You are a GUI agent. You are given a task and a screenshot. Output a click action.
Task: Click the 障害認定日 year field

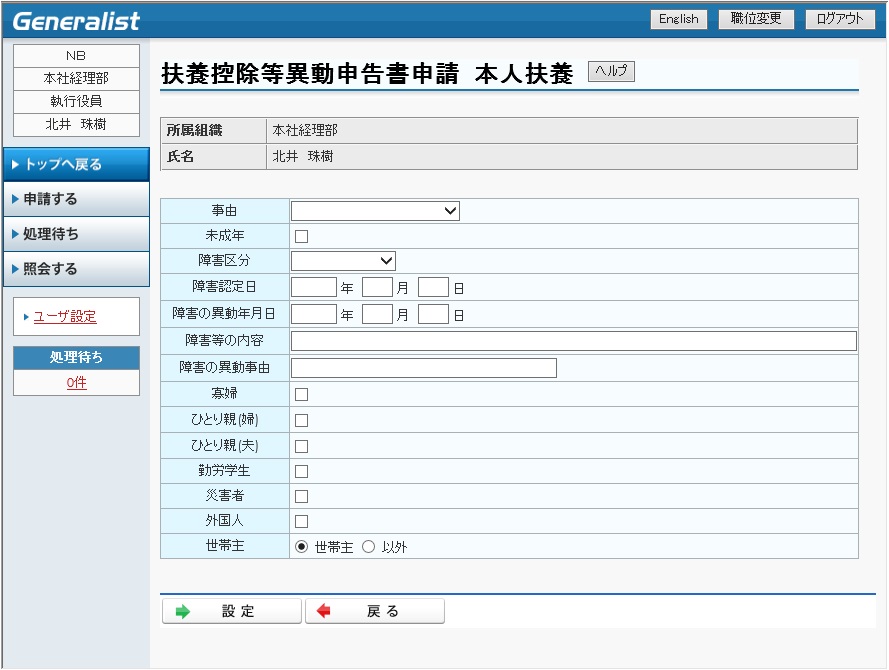(x=314, y=287)
